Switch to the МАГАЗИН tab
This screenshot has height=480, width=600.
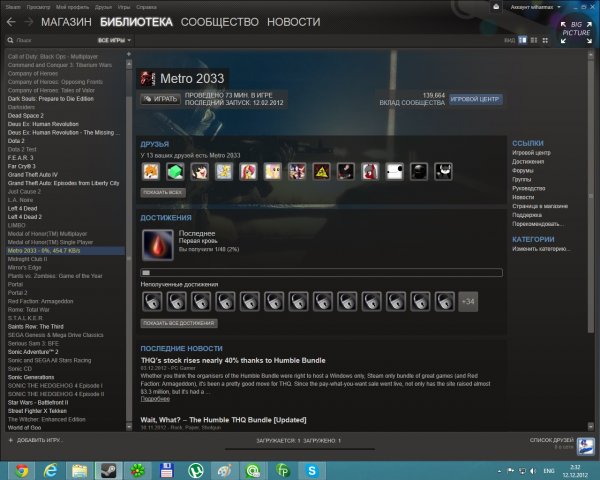pos(66,22)
